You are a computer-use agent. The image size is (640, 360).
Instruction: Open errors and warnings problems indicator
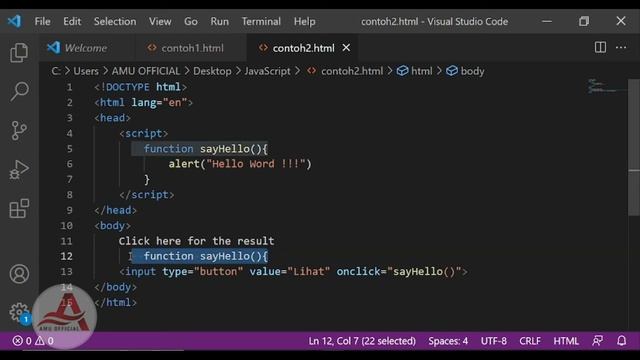[x=33, y=340]
